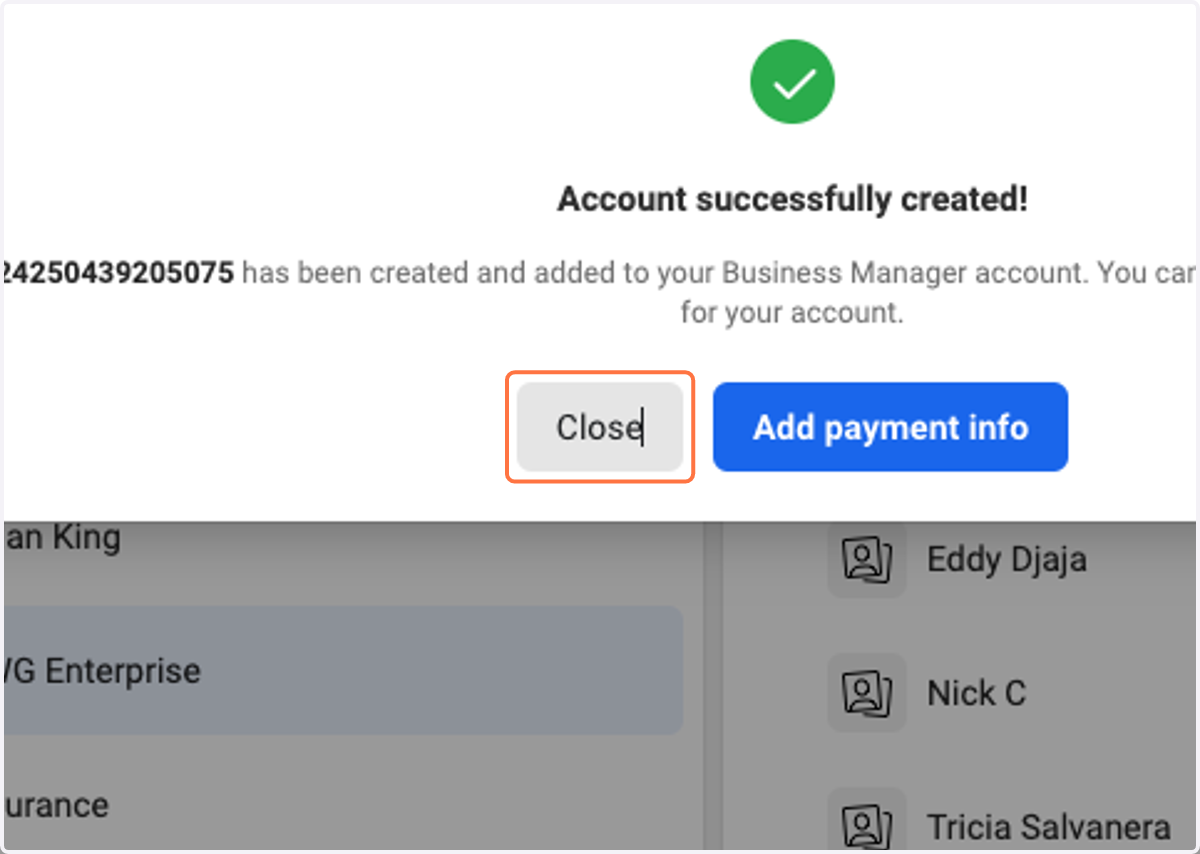Click the bold account ID number
Viewport: 1200px width, 854px height.
coord(118,272)
